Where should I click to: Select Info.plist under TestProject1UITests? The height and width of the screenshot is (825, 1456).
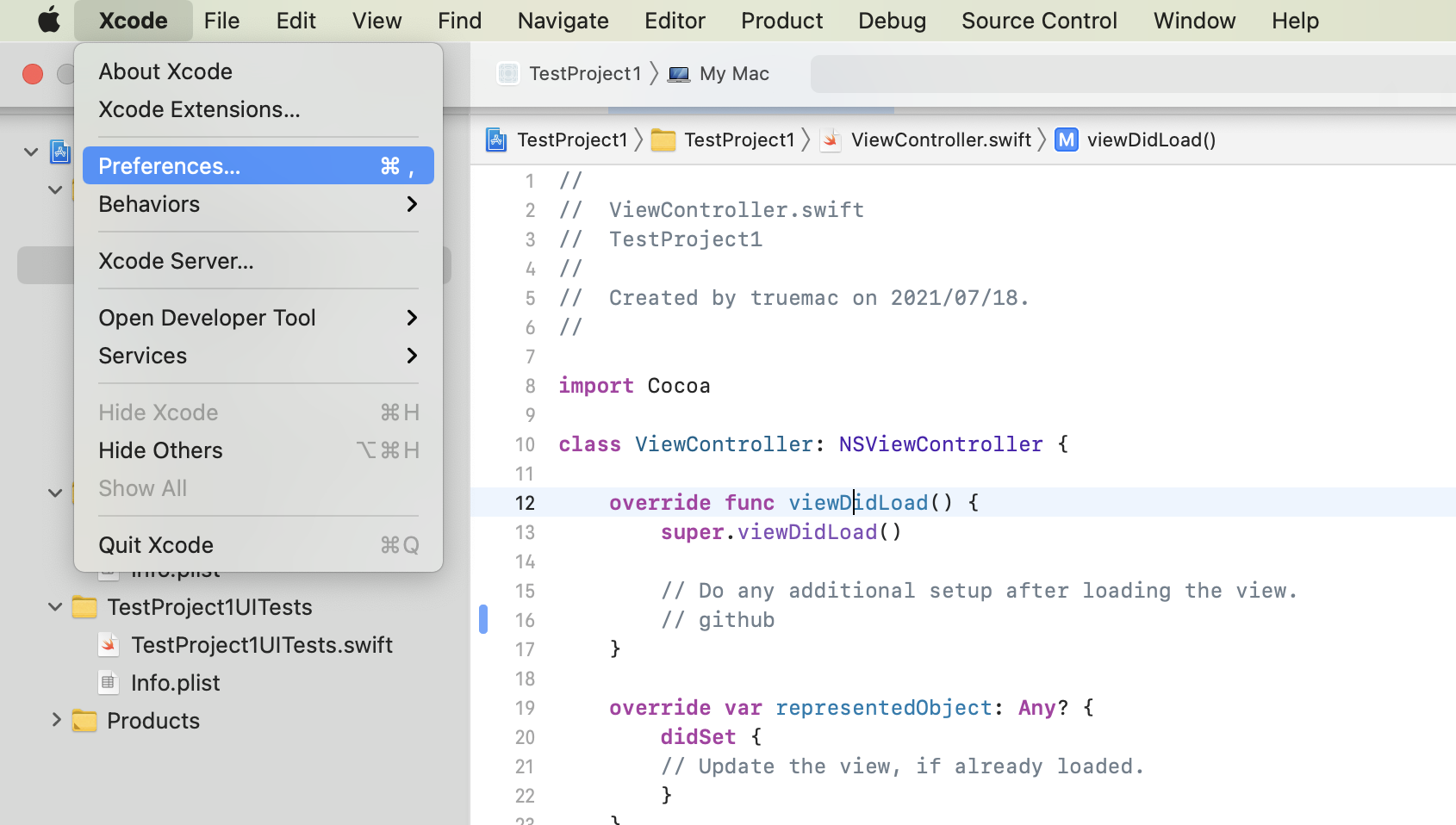[176, 683]
